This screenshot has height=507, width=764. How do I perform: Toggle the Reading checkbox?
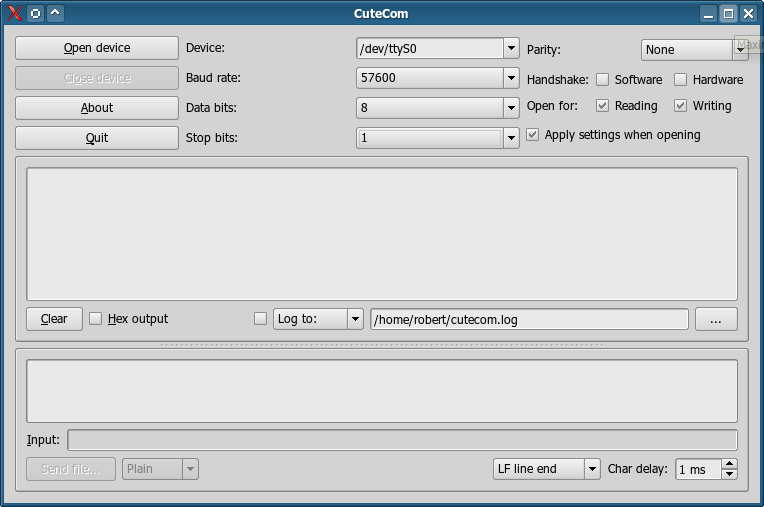point(602,106)
